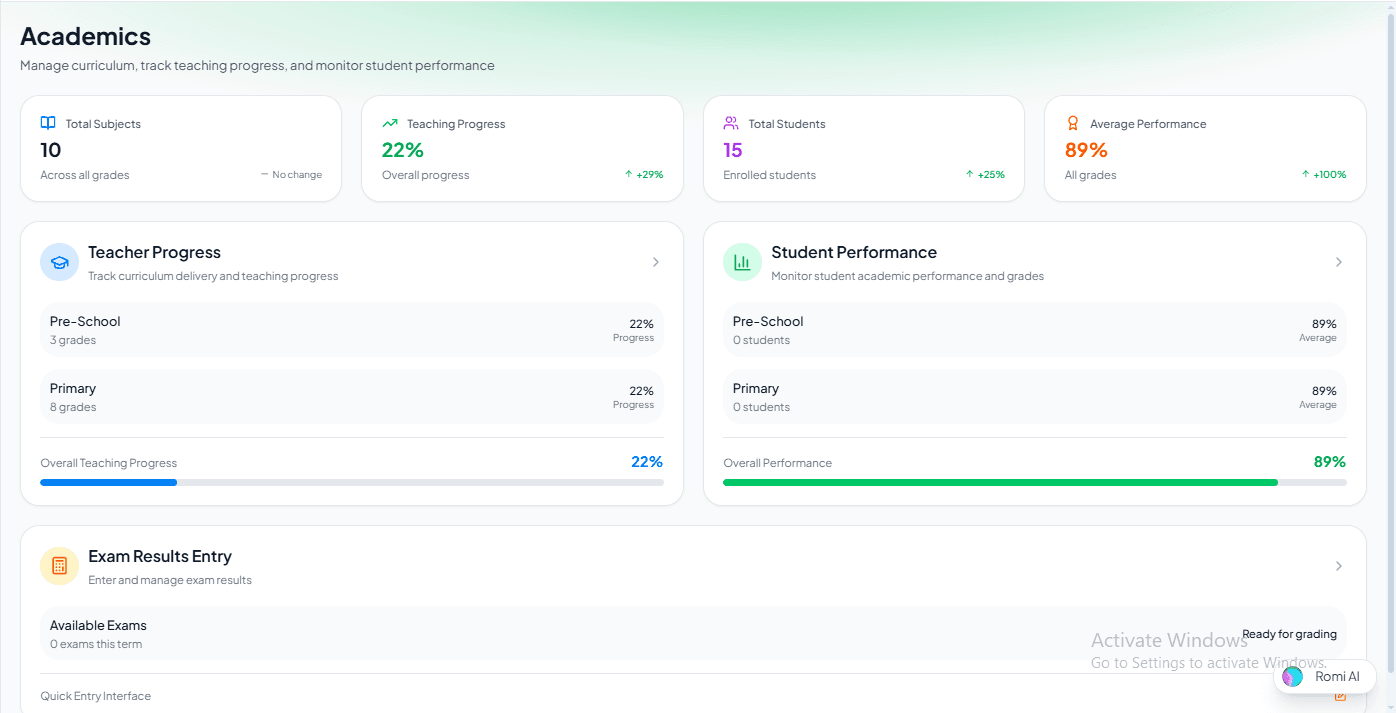Click the Student Performance bar chart icon
1396x713 pixels.
742,261
